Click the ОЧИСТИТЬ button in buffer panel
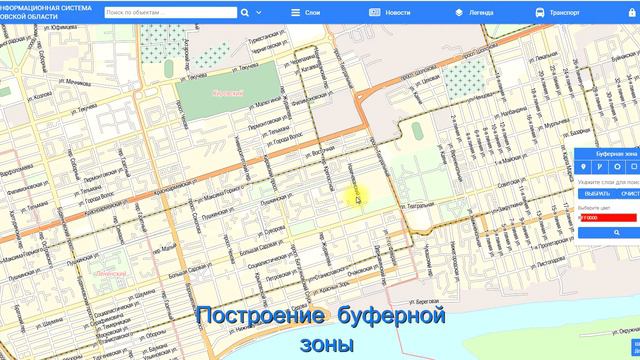 pos(629,194)
